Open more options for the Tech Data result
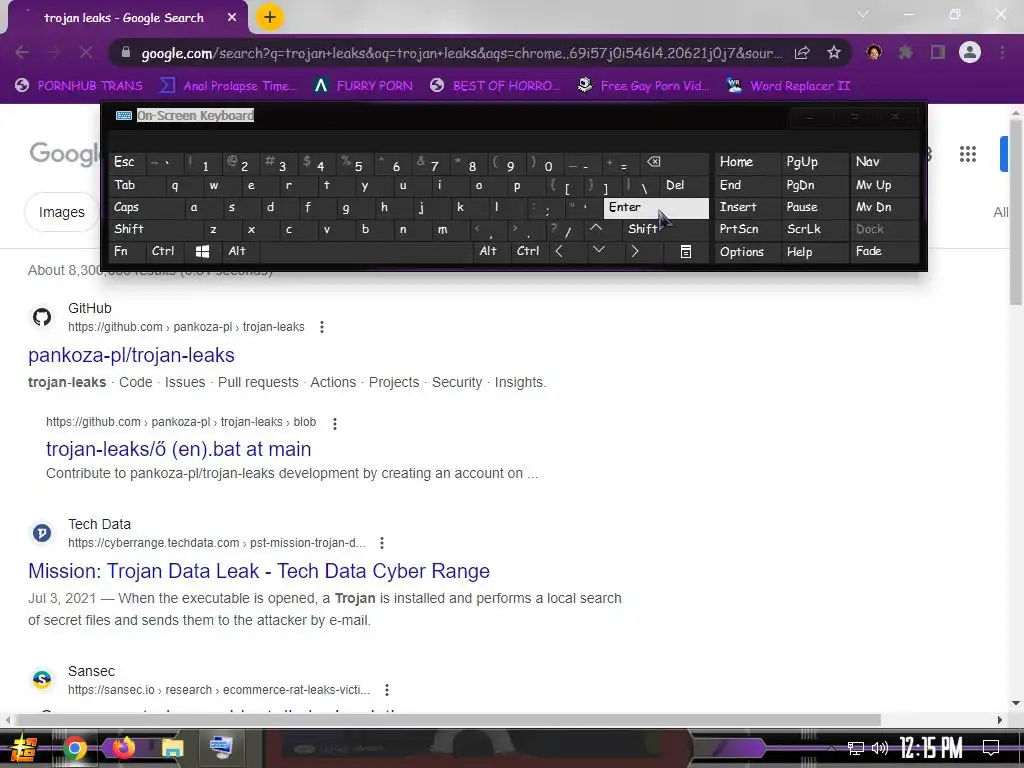1024x768 pixels. pyautogui.click(x=382, y=543)
